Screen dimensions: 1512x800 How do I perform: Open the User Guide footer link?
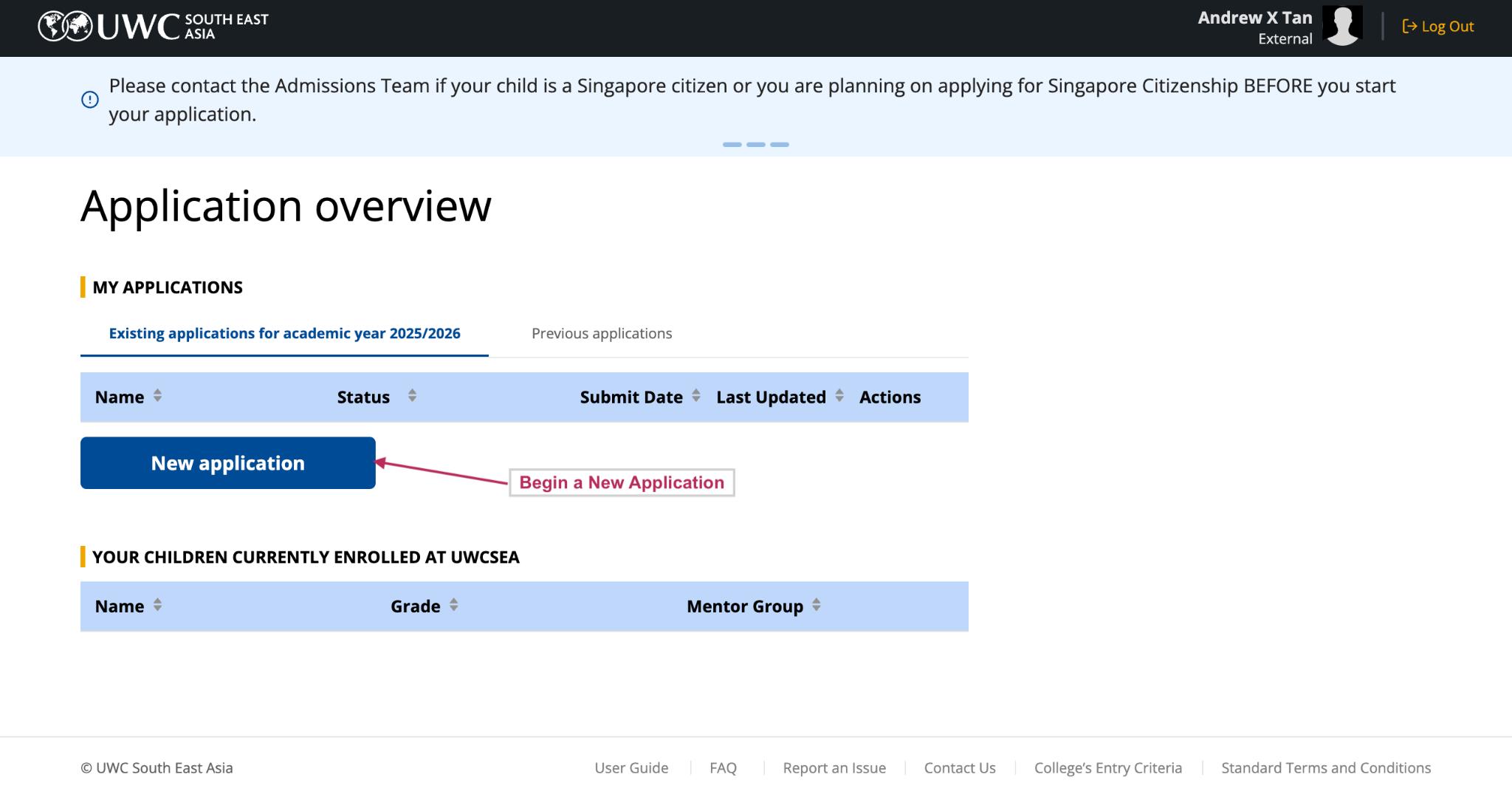(631, 767)
